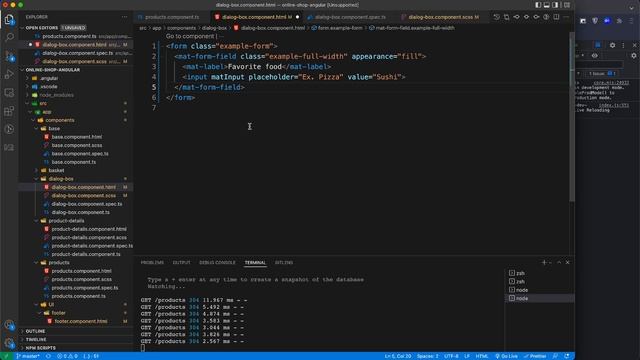Open errors and warnings count in status bar
This screenshot has height=360, width=640.
(x=67, y=356)
